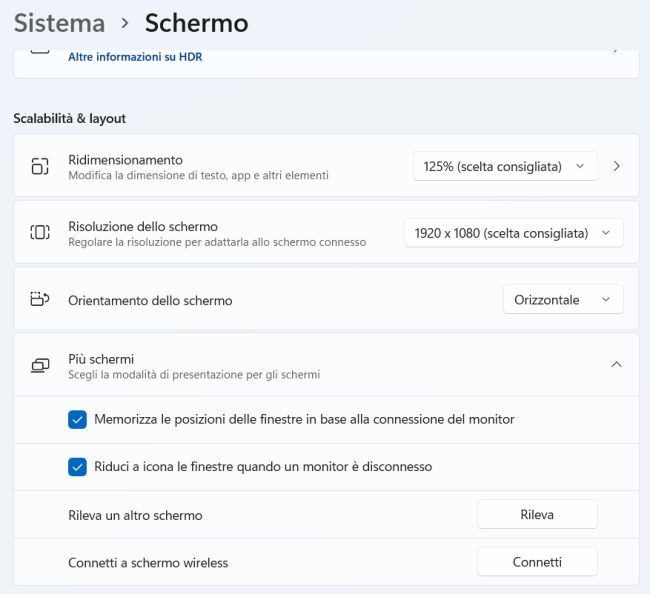Viewport: 650px width, 594px height.
Task: Click the Più schermi monitors icon
Action: 40,365
